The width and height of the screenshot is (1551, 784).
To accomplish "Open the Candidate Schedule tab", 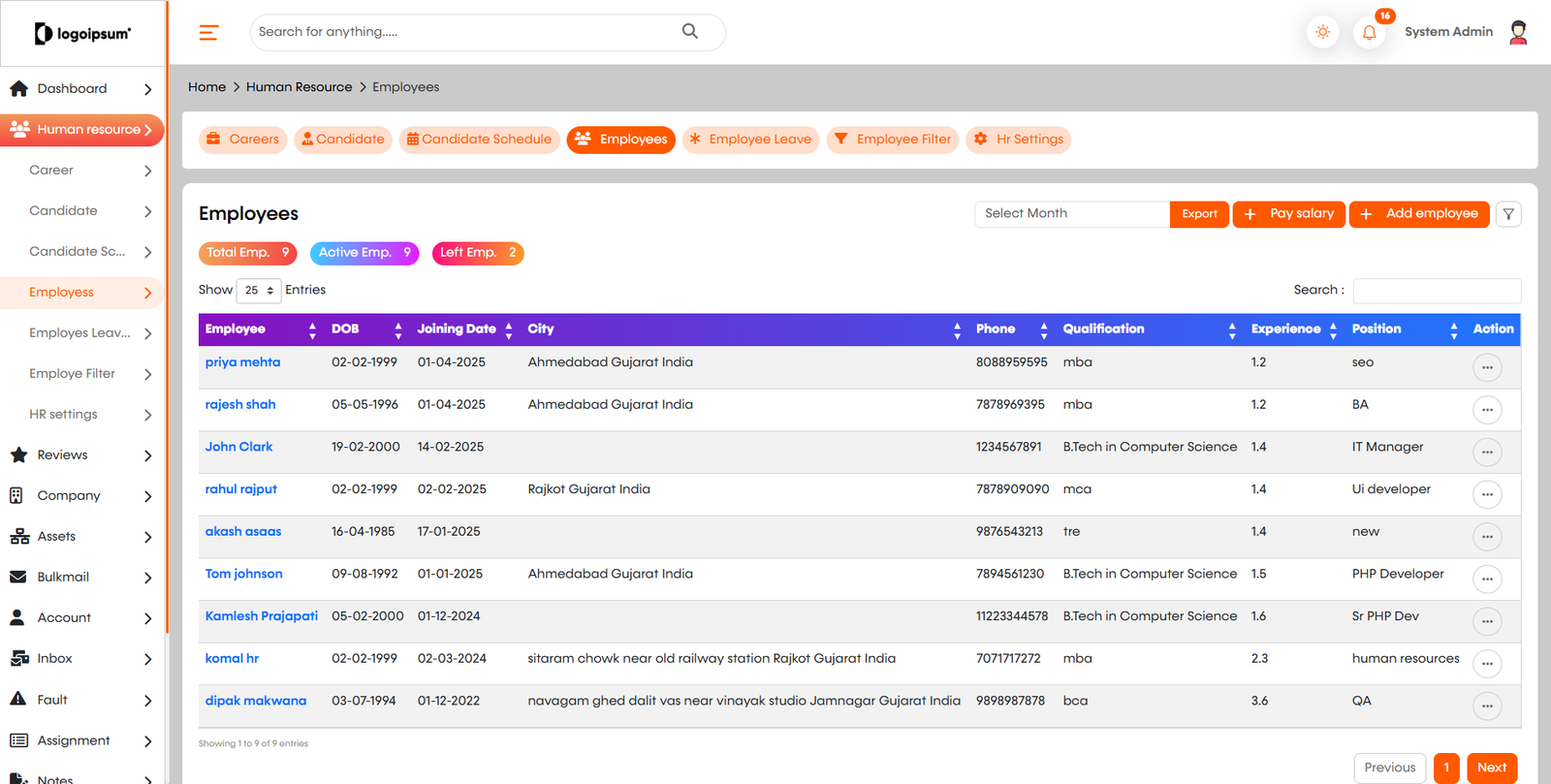I will [x=479, y=140].
